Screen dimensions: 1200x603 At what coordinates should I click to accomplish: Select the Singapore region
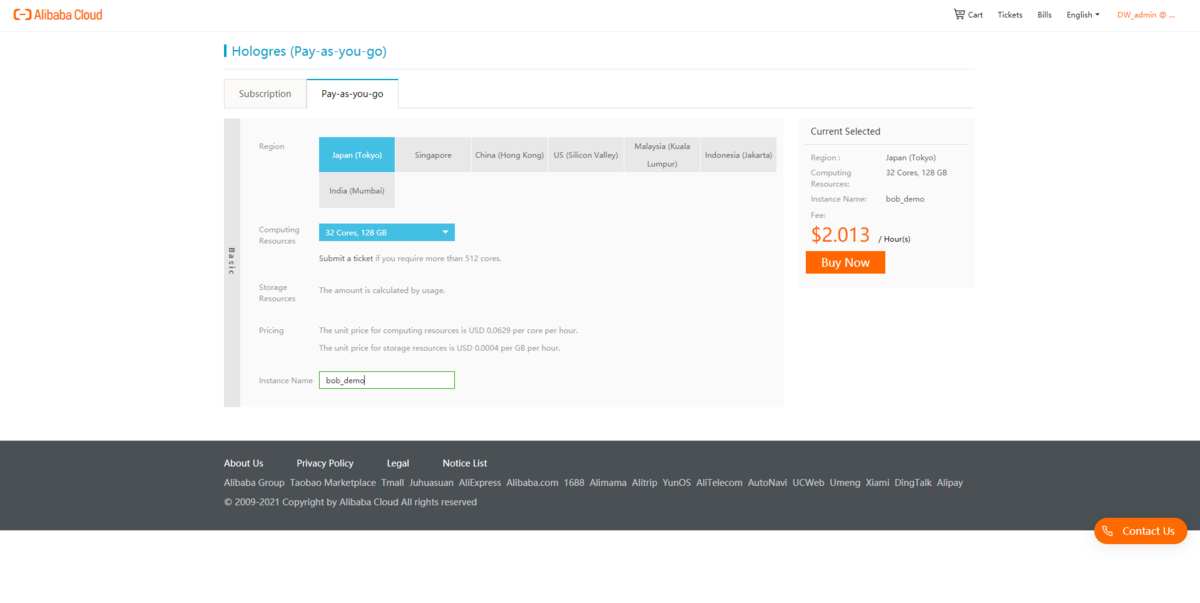pyautogui.click(x=433, y=155)
